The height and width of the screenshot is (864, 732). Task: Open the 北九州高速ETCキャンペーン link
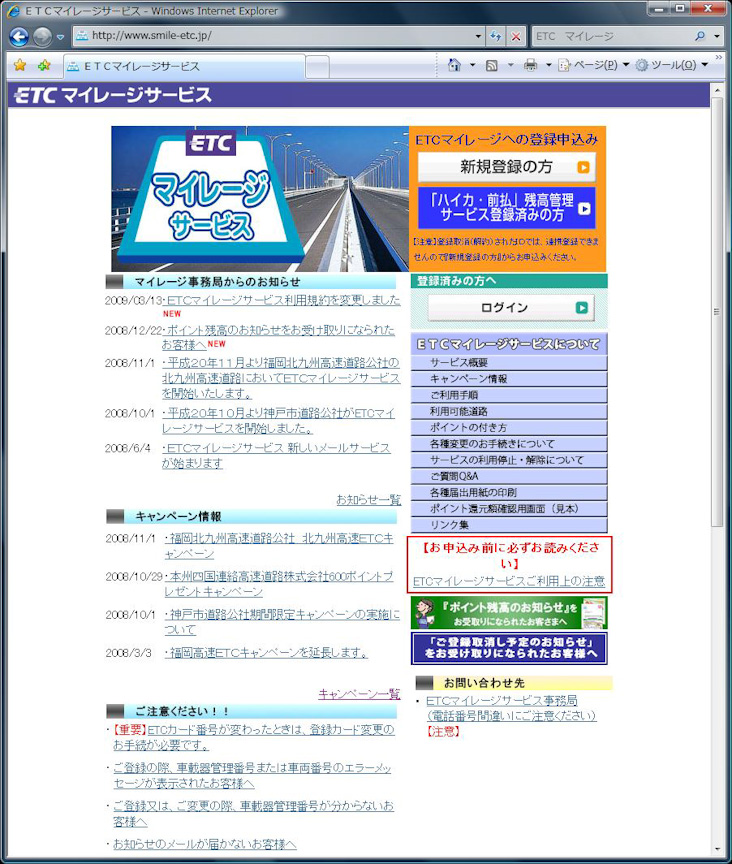point(279,546)
